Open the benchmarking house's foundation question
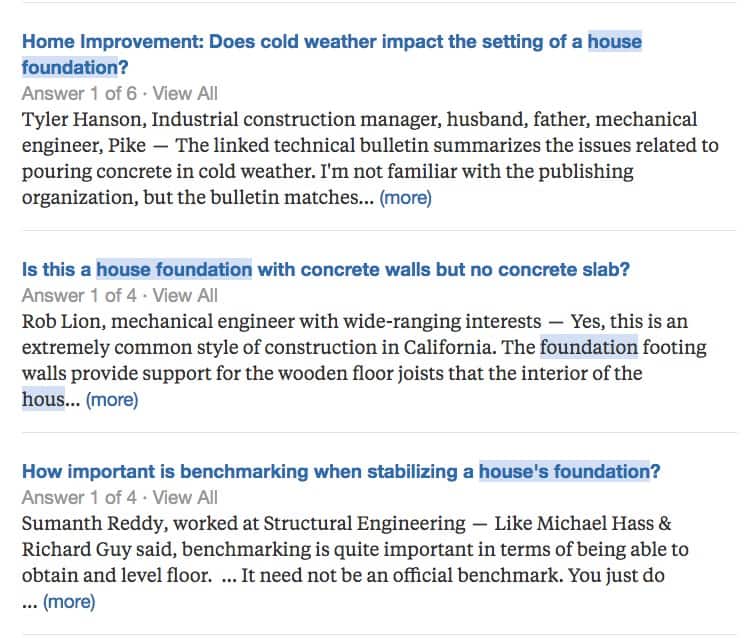The image size is (749, 638). (341, 472)
